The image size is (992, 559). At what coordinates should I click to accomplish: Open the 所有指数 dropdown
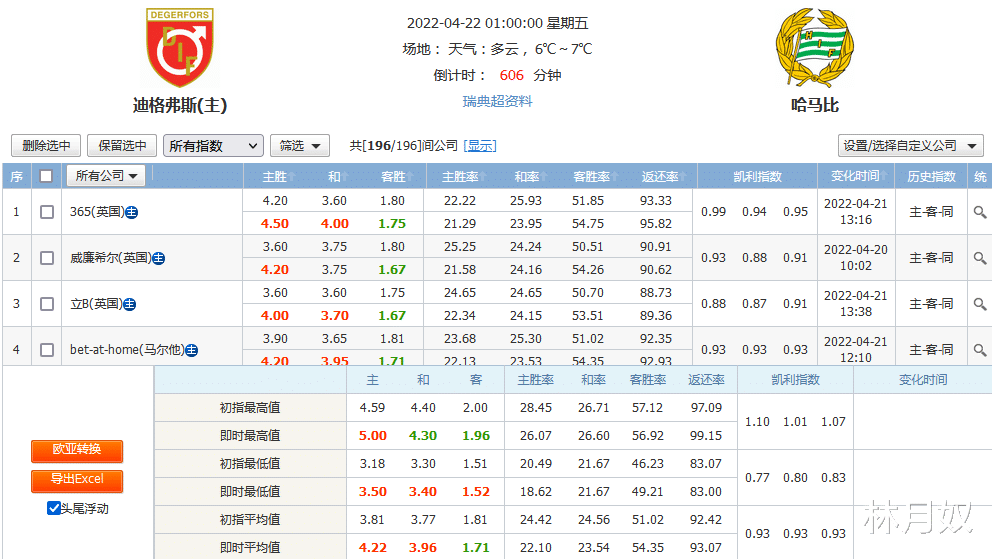click(213, 145)
